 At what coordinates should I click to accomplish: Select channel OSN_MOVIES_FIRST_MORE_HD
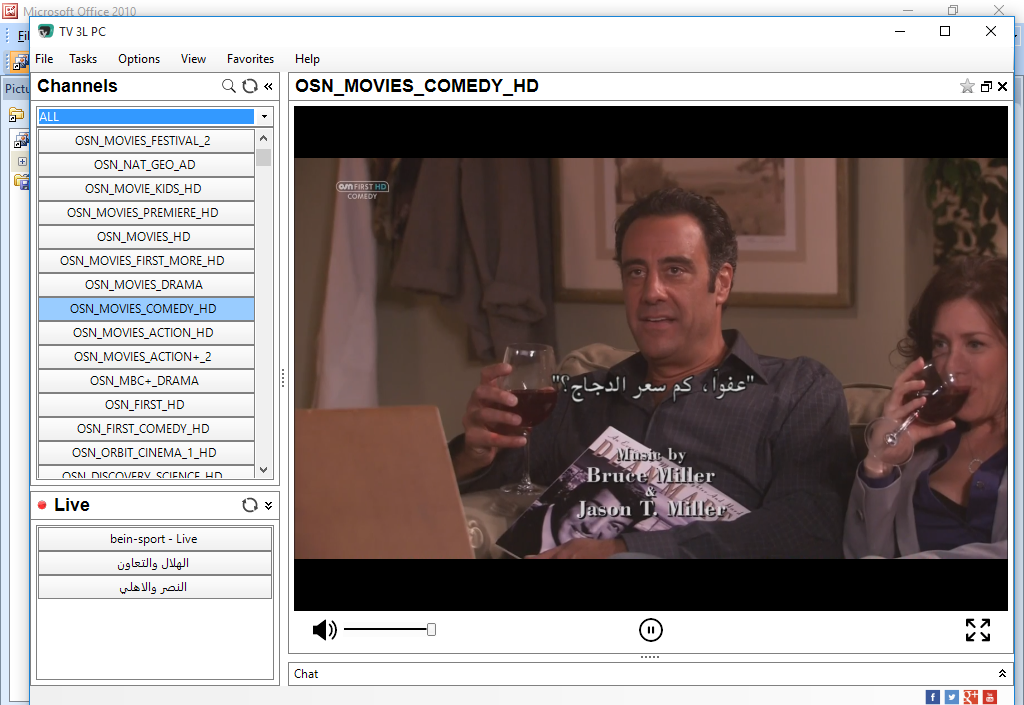click(146, 261)
